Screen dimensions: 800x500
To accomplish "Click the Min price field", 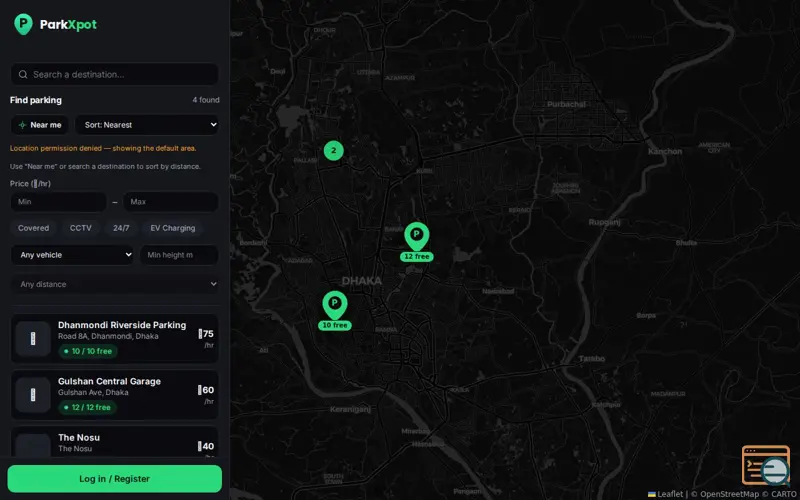I will click(58, 202).
